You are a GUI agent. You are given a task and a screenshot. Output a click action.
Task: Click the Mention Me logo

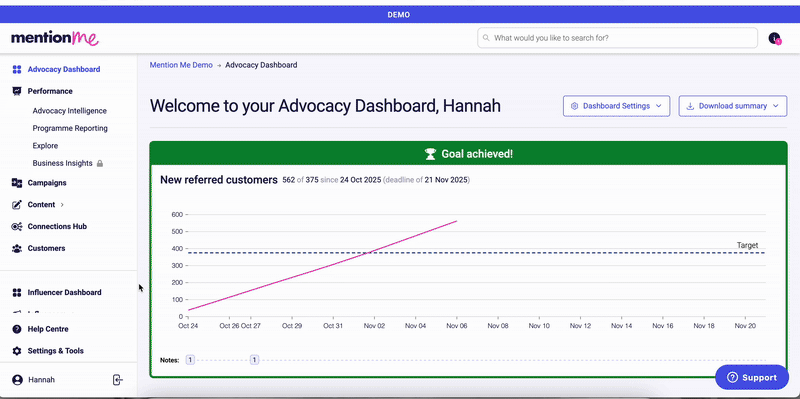tap(55, 38)
